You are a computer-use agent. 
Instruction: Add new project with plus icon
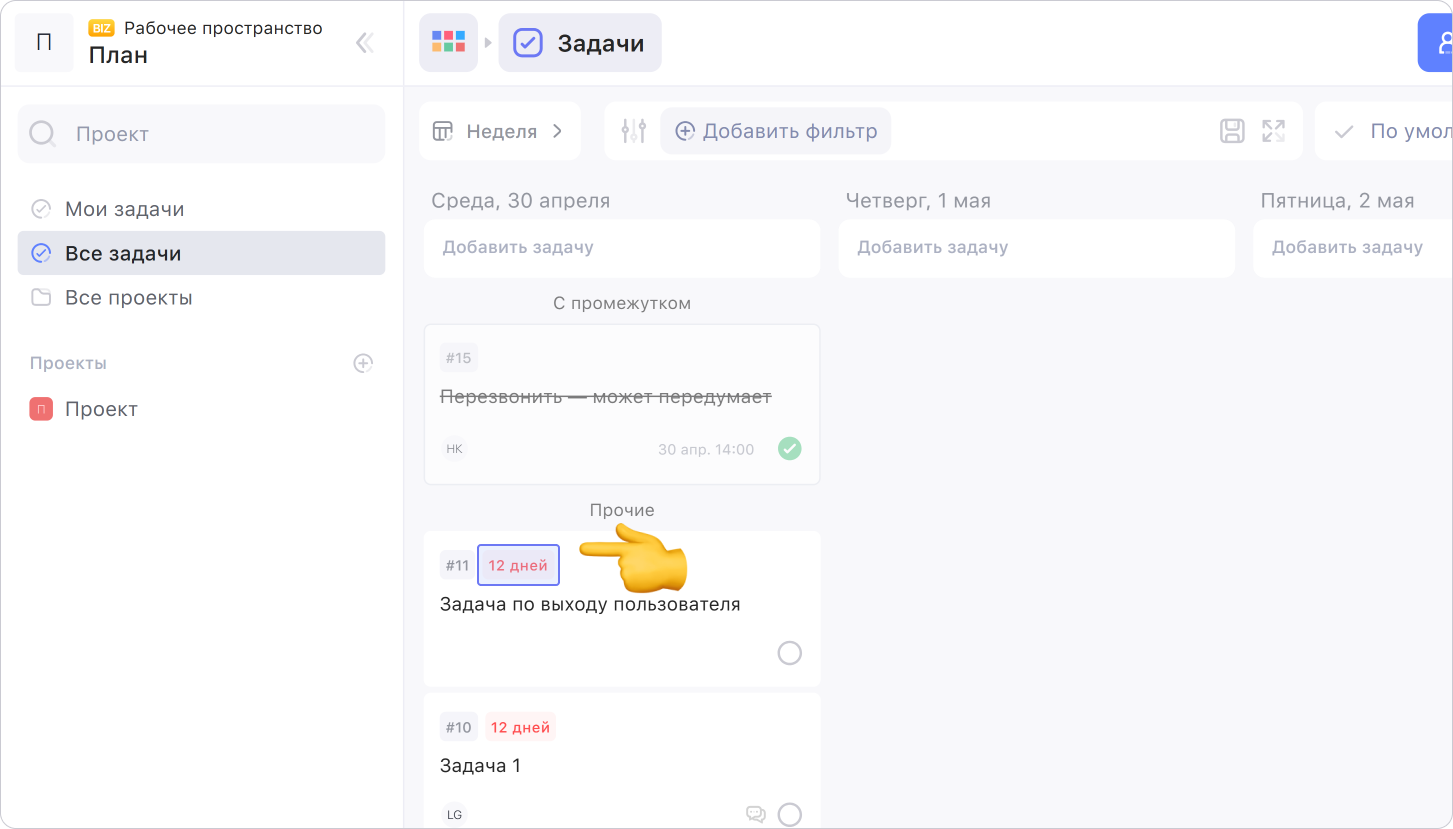[363, 363]
